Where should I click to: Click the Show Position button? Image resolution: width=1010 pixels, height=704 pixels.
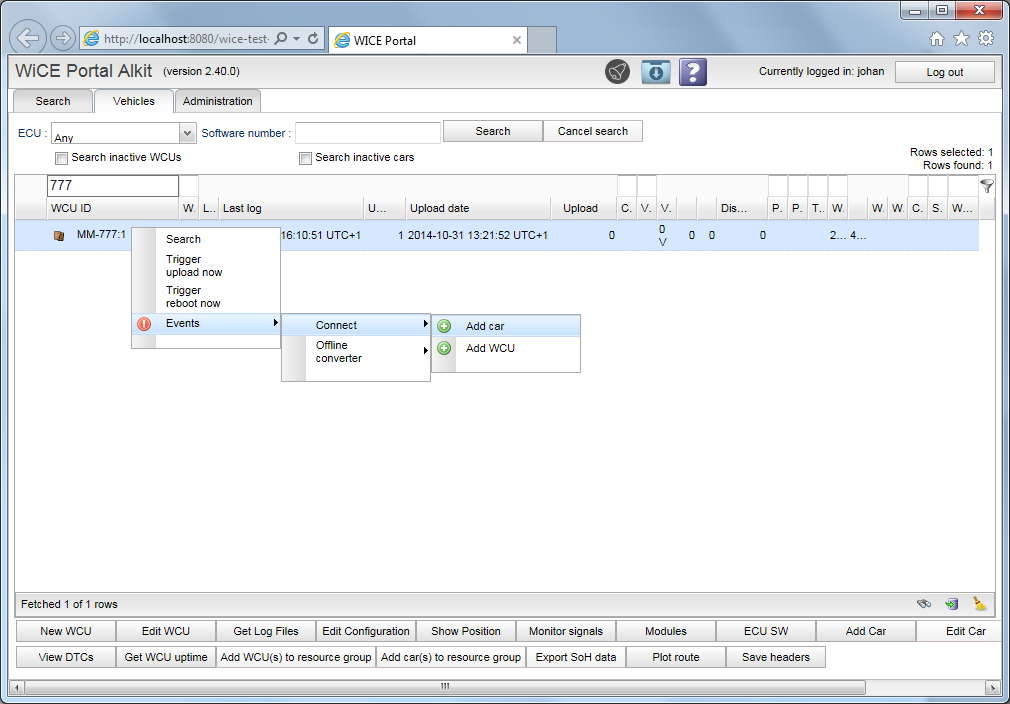pyautogui.click(x=465, y=631)
